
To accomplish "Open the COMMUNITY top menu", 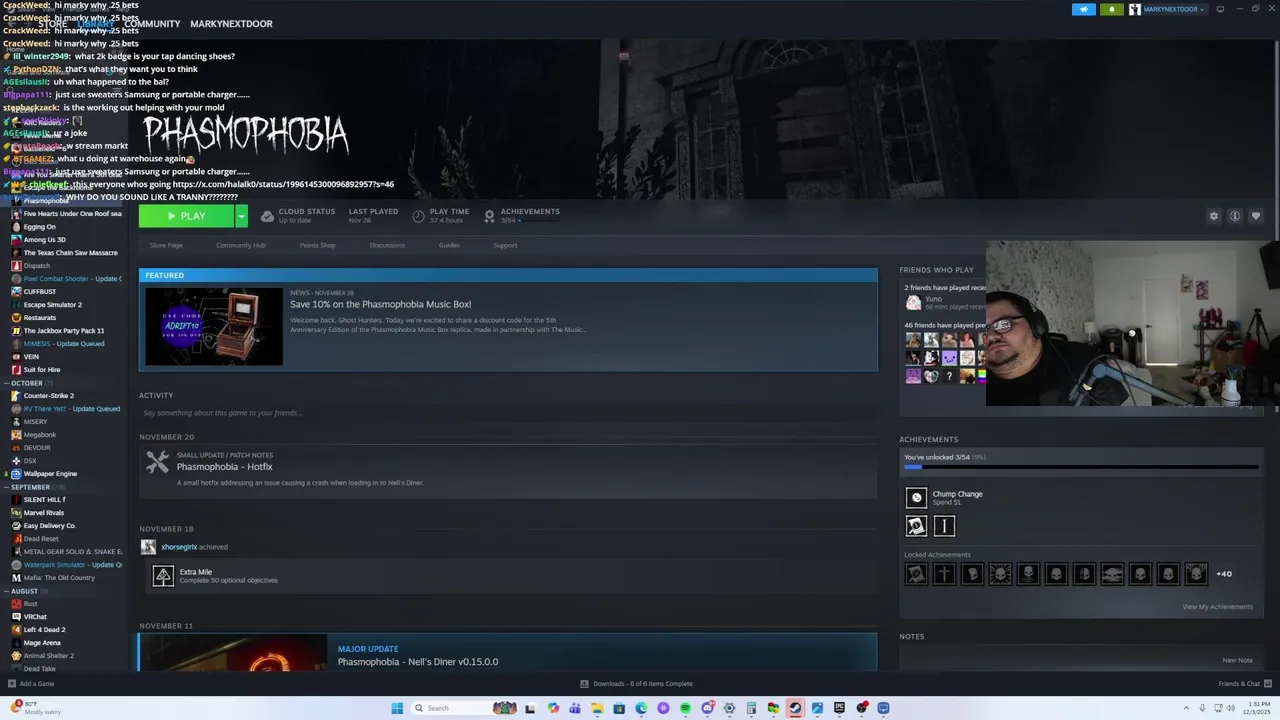I will (152, 24).
